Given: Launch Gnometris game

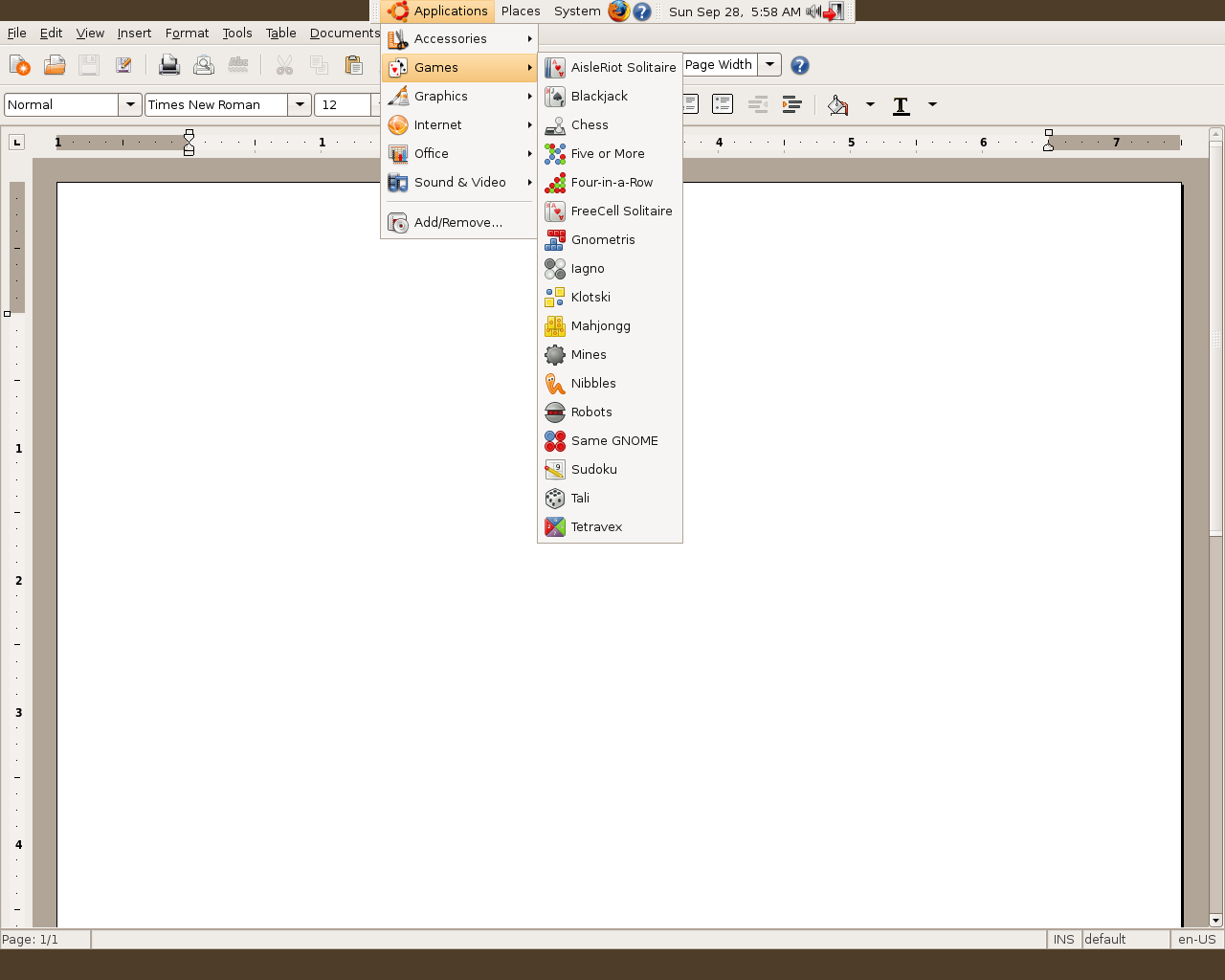Looking at the screenshot, I should click(x=610, y=239).
